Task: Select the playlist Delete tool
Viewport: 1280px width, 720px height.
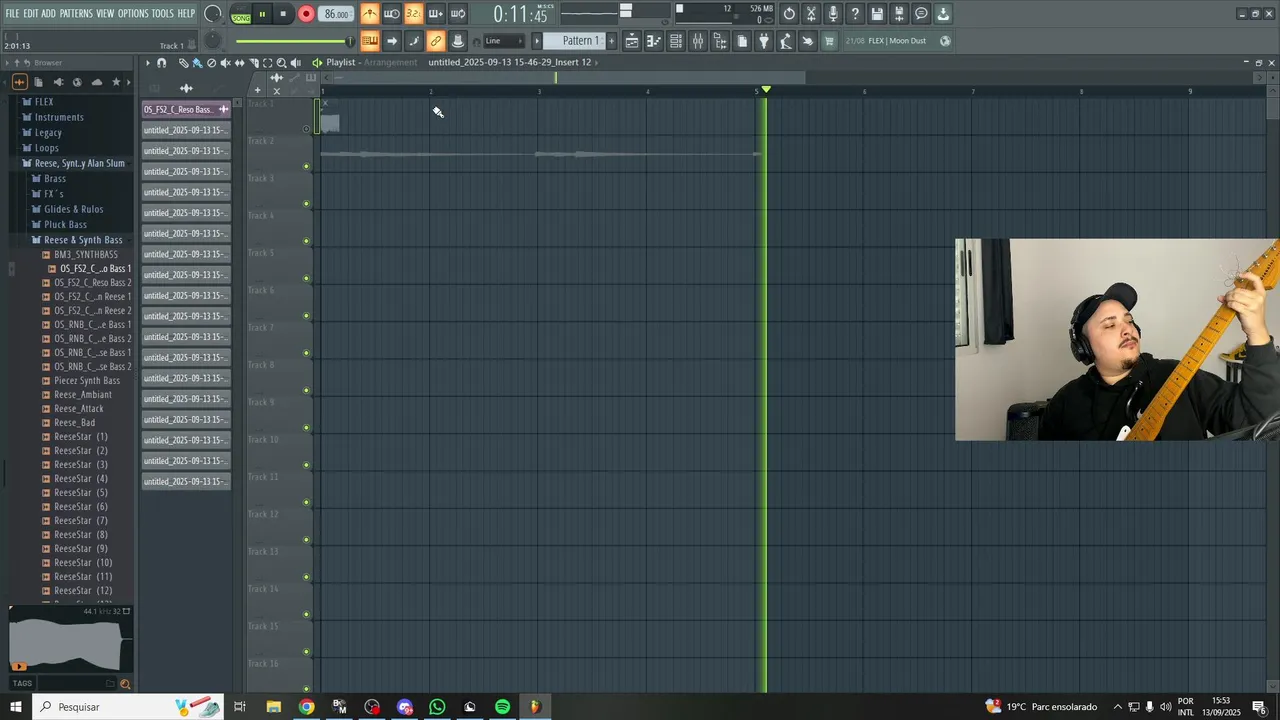Action: 211,63
